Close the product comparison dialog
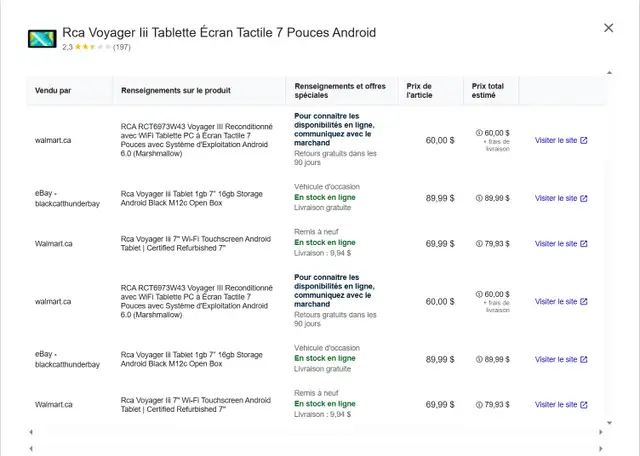This screenshot has height=456, width=640. [x=609, y=28]
